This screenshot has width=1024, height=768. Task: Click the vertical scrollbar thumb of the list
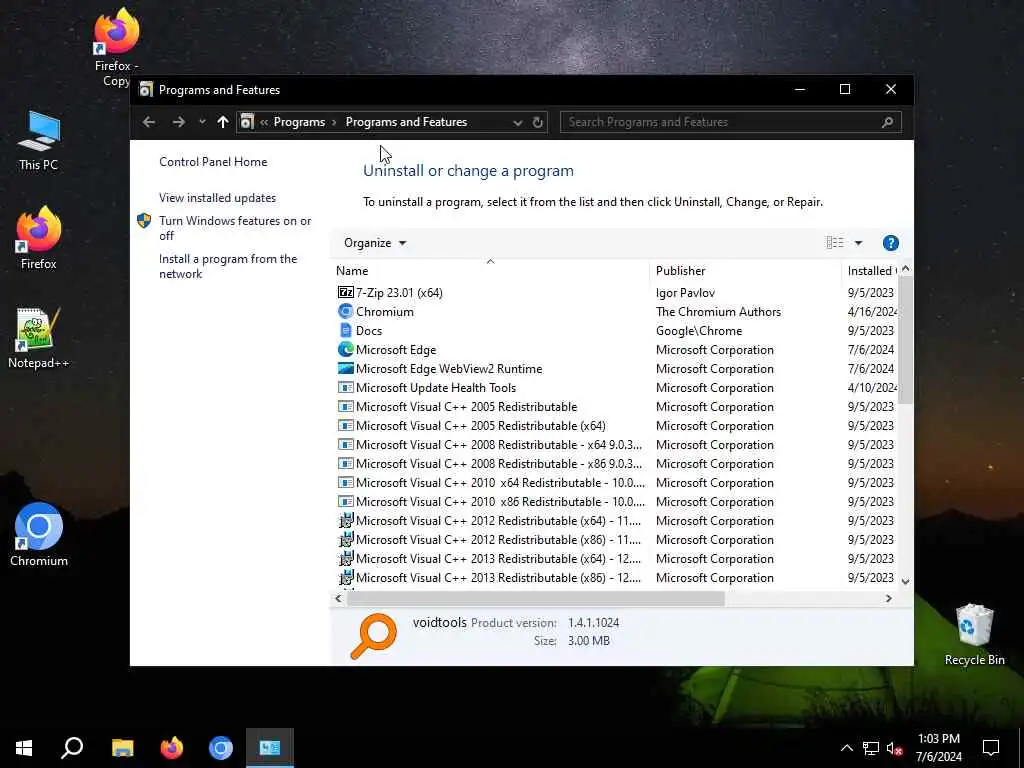(905, 340)
